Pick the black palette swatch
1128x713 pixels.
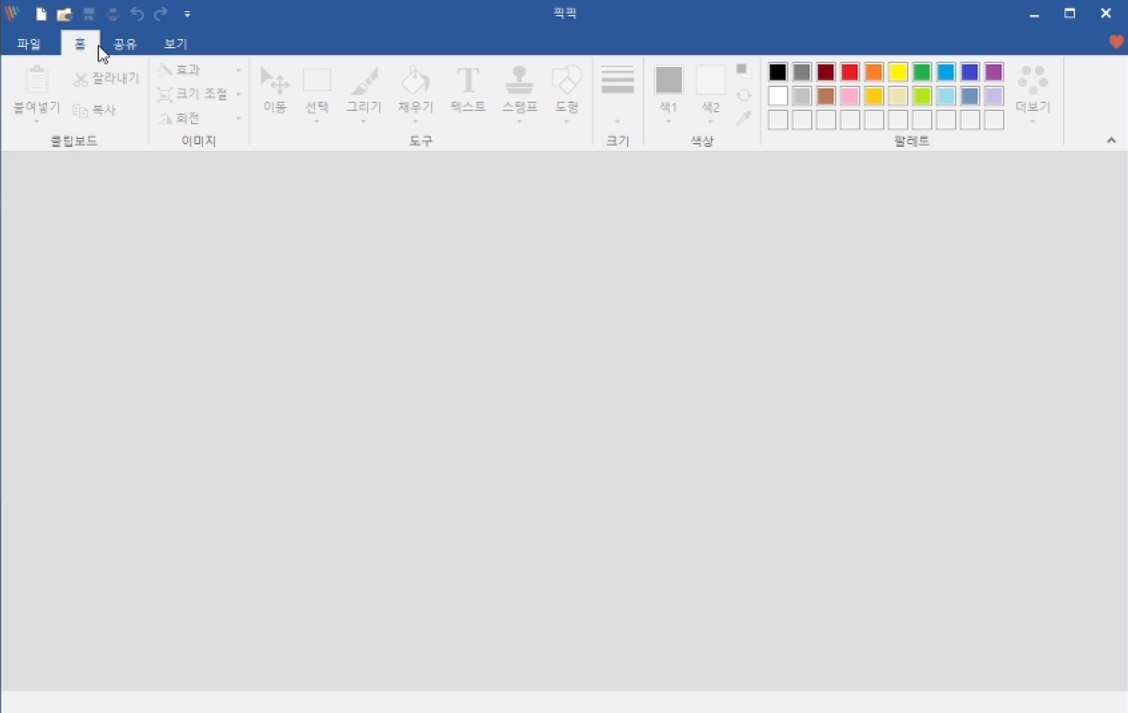coord(778,72)
